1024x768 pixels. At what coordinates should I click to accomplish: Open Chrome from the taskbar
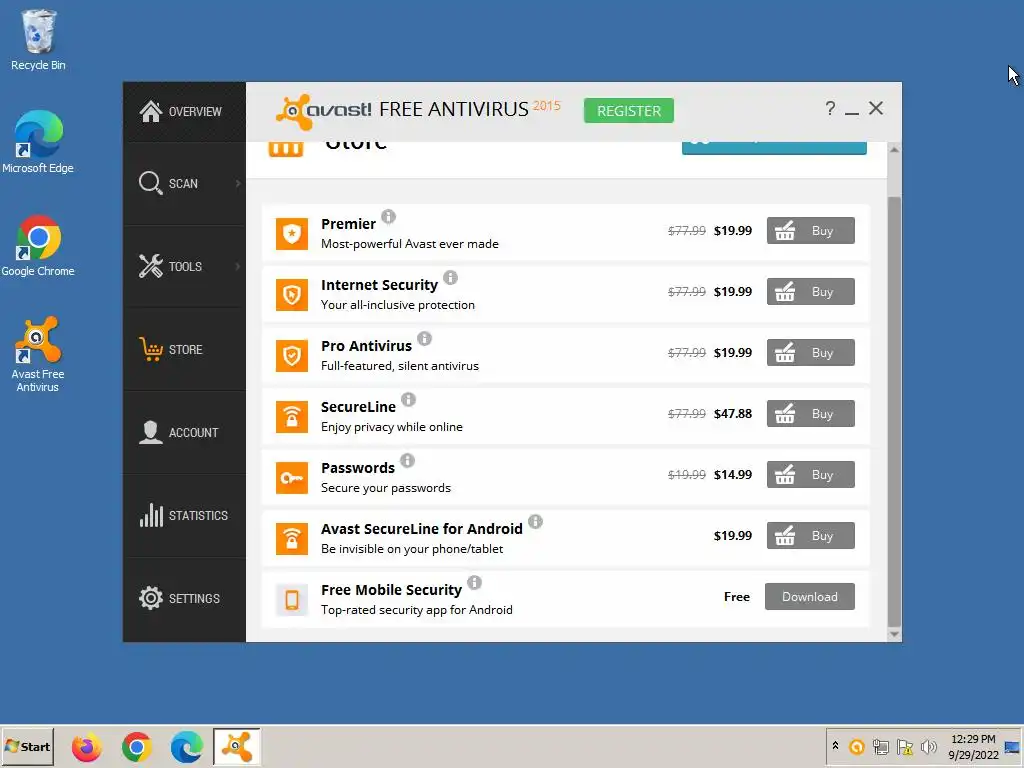[136, 747]
